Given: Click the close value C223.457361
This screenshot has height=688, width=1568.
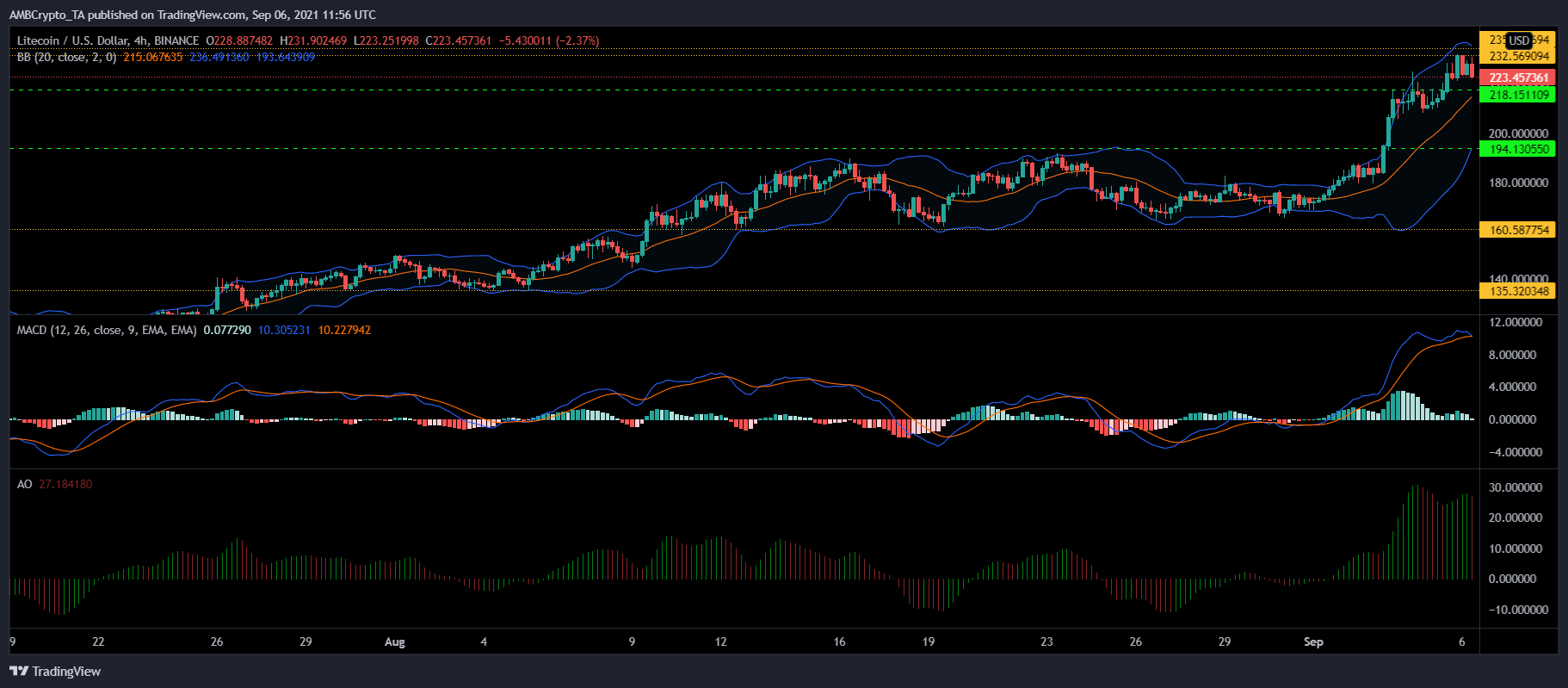Looking at the screenshot, I should pyautogui.click(x=459, y=40).
